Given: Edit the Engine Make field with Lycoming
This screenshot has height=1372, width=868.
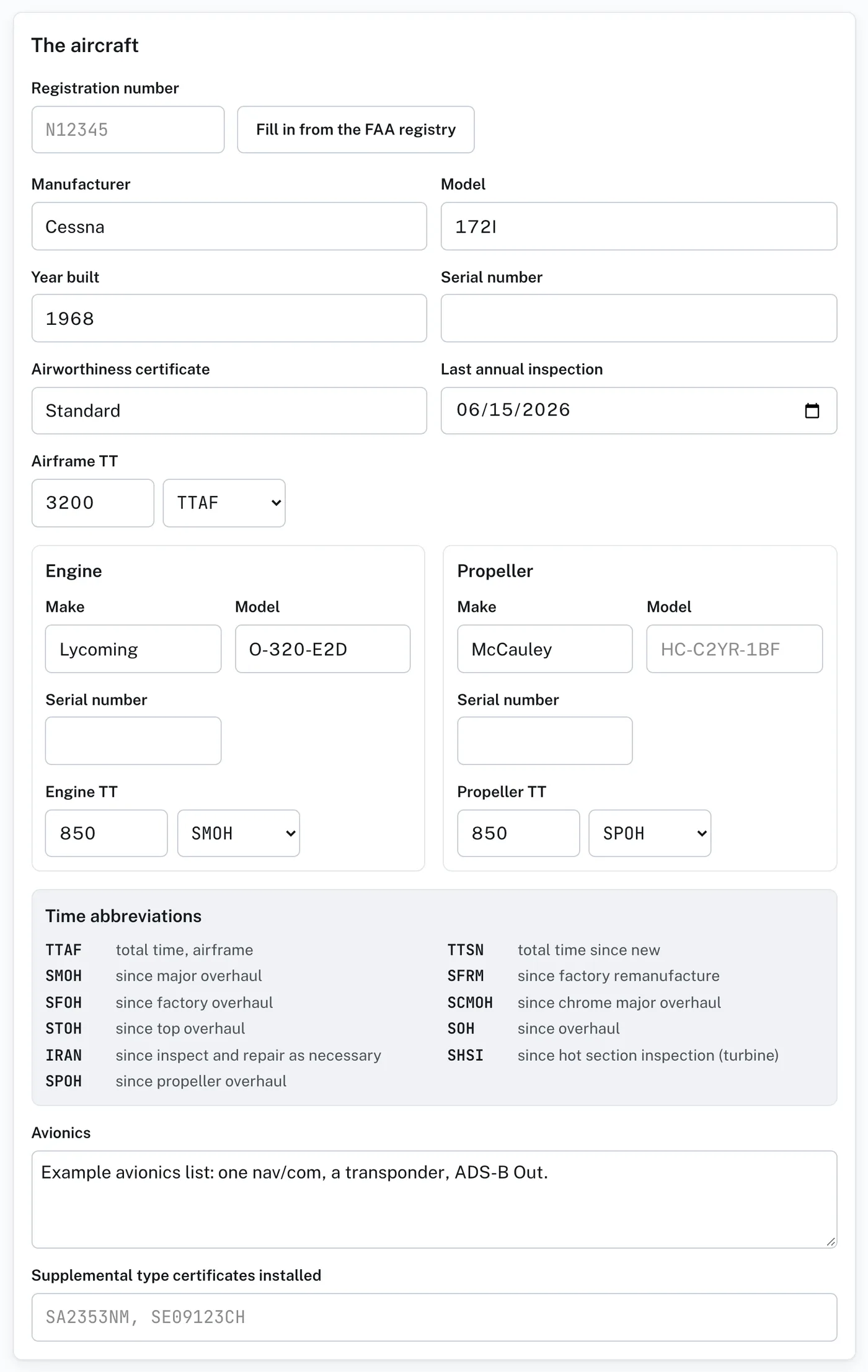Looking at the screenshot, I should coord(133,649).
